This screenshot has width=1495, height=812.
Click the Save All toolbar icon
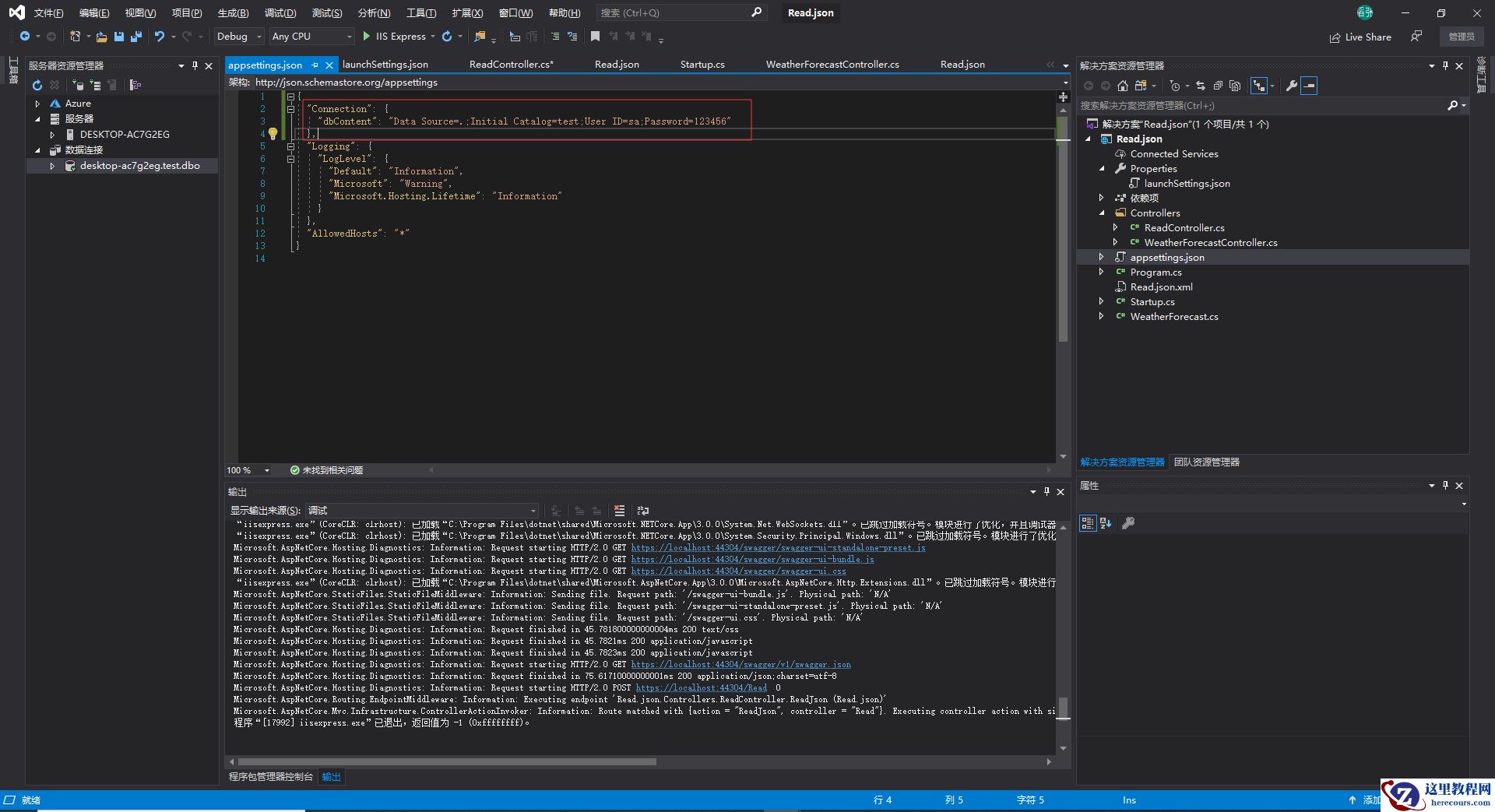pos(136,37)
